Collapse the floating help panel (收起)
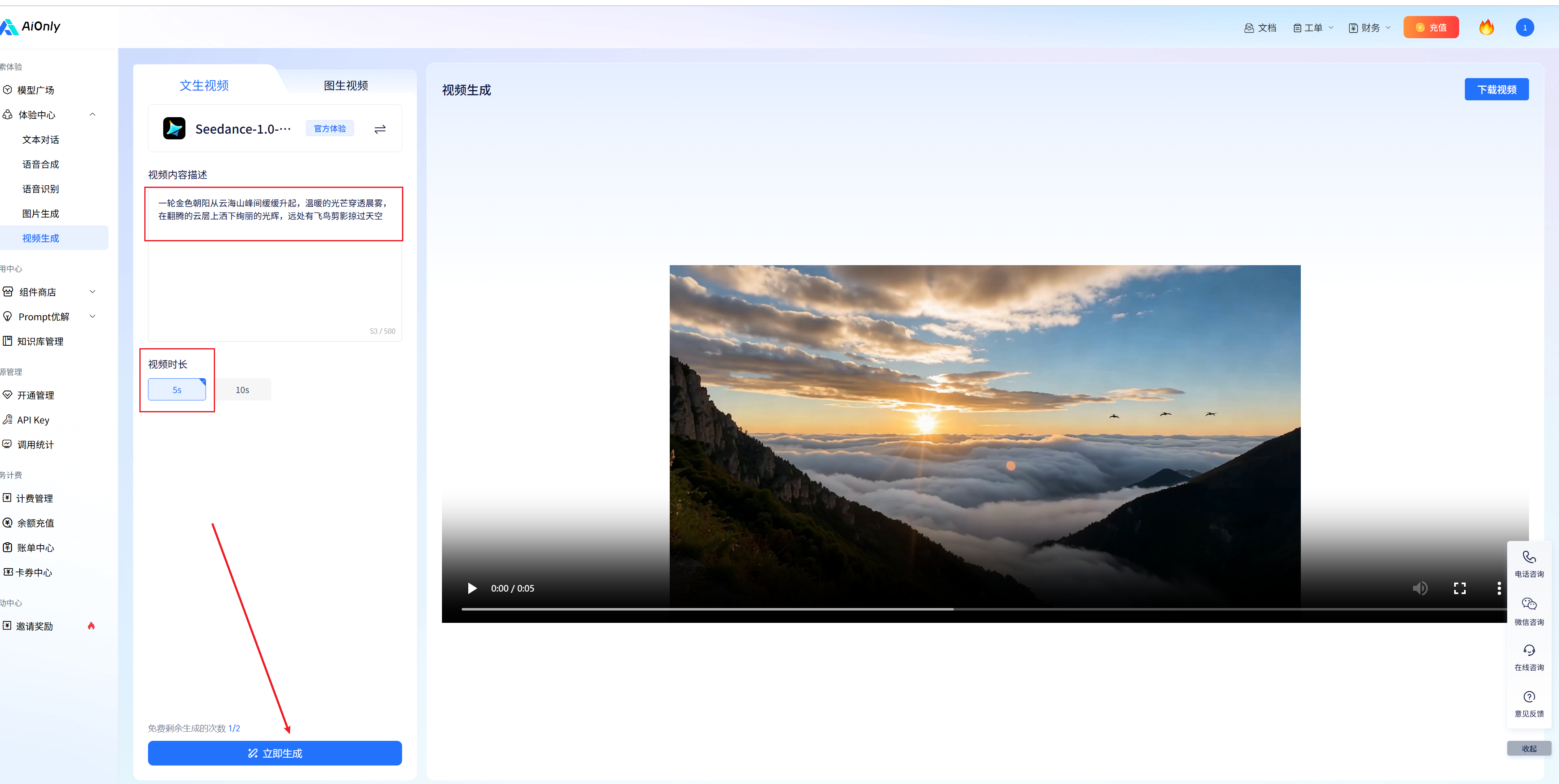1559x784 pixels. pyautogui.click(x=1529, y=748)
